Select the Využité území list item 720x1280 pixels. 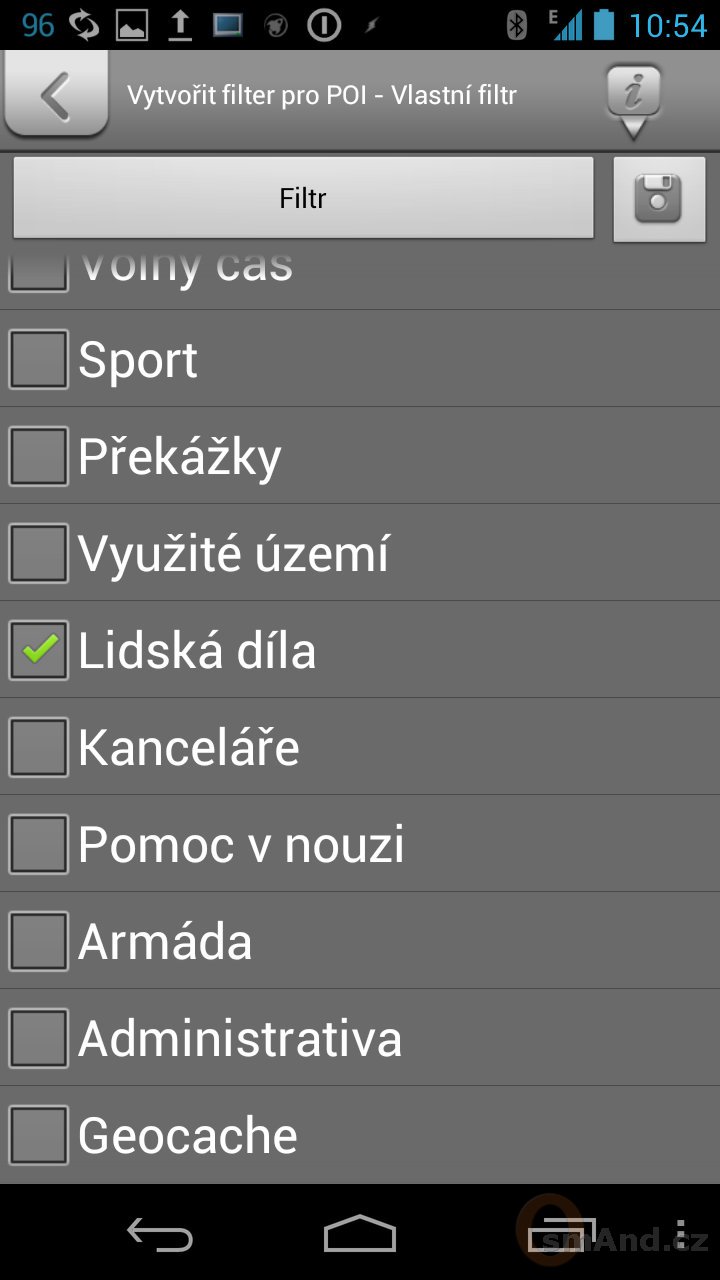point(360,553)
